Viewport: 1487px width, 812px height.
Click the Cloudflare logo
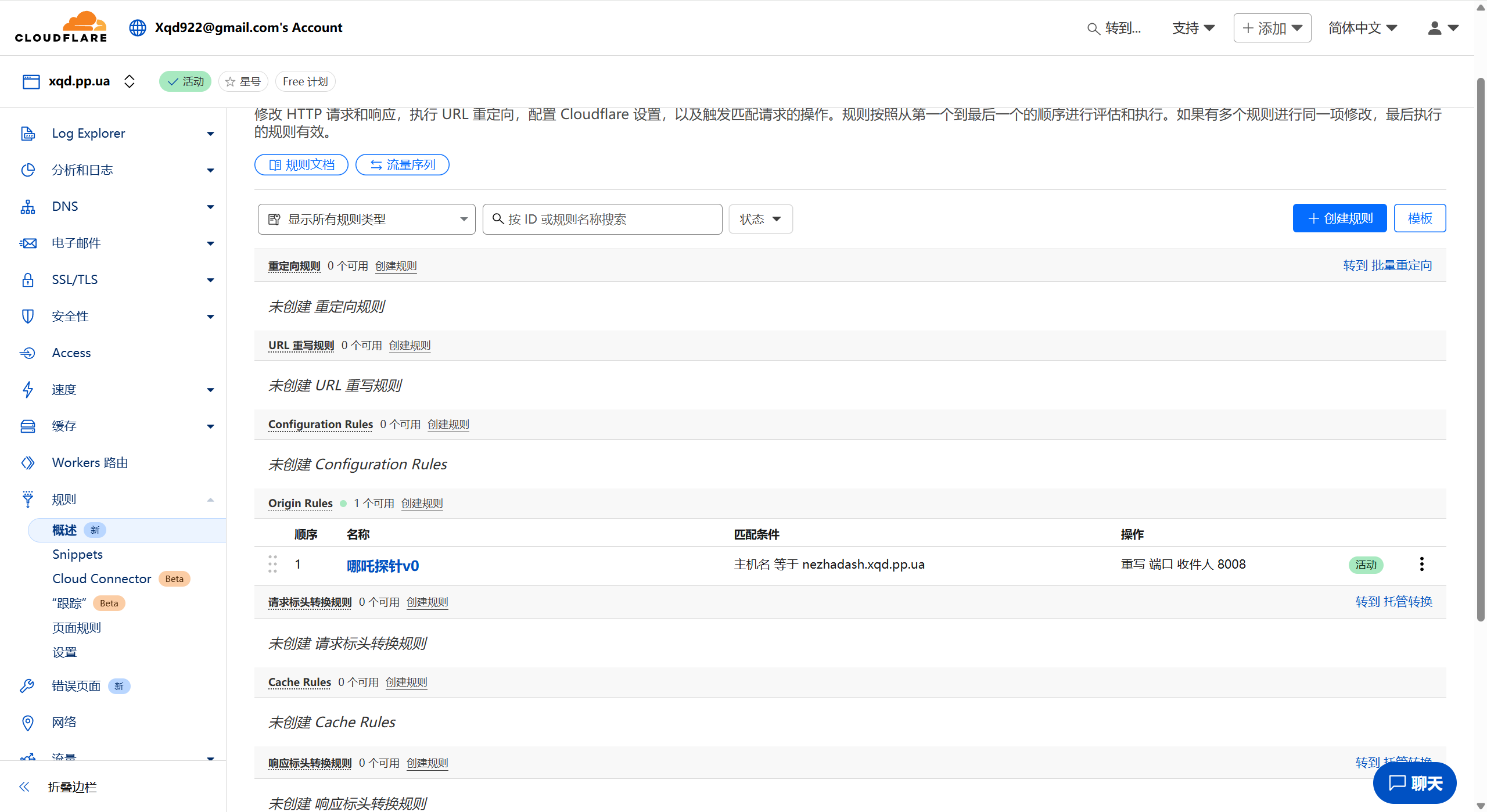click(61, 27)
